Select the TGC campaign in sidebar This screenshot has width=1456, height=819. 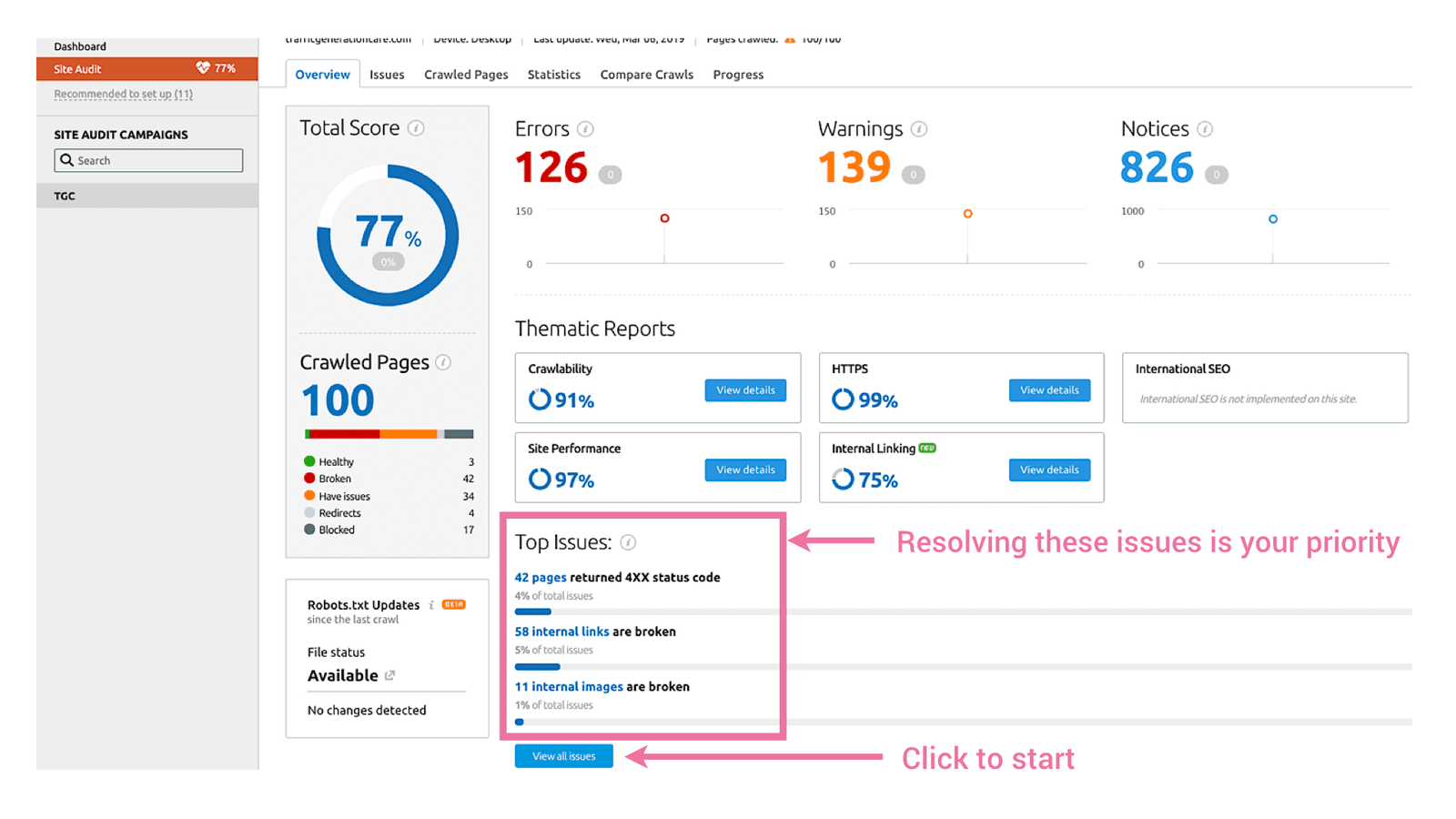[64, 195]
